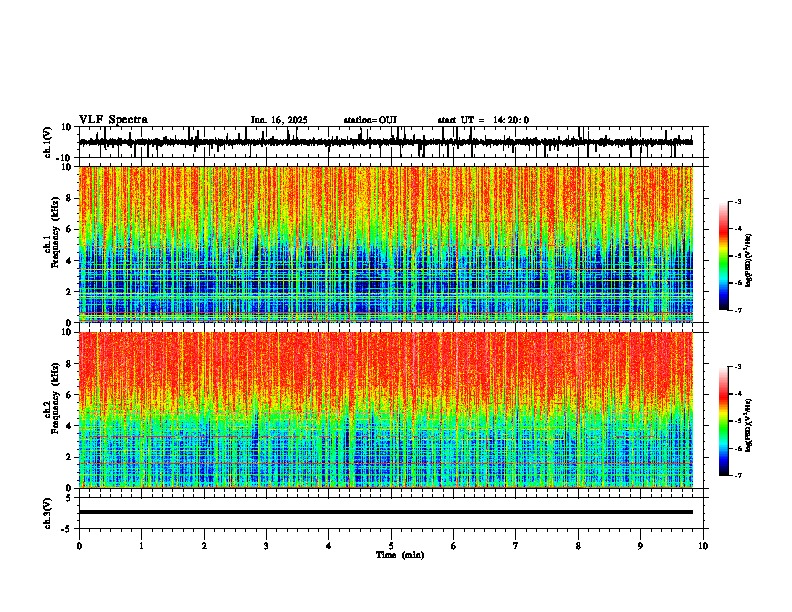Click the "3" tick on the Time axis
Image resolution: width=792 pixels, height=612 pixels.
point(266,546)
